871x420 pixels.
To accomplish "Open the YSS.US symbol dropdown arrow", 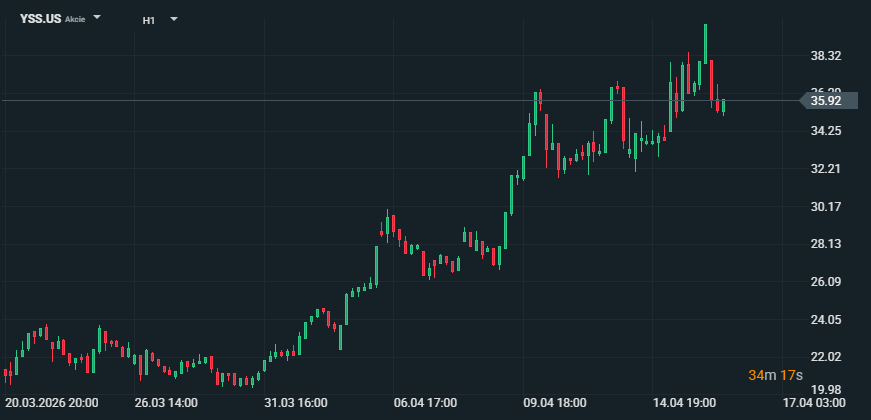I will pos(97,19).
